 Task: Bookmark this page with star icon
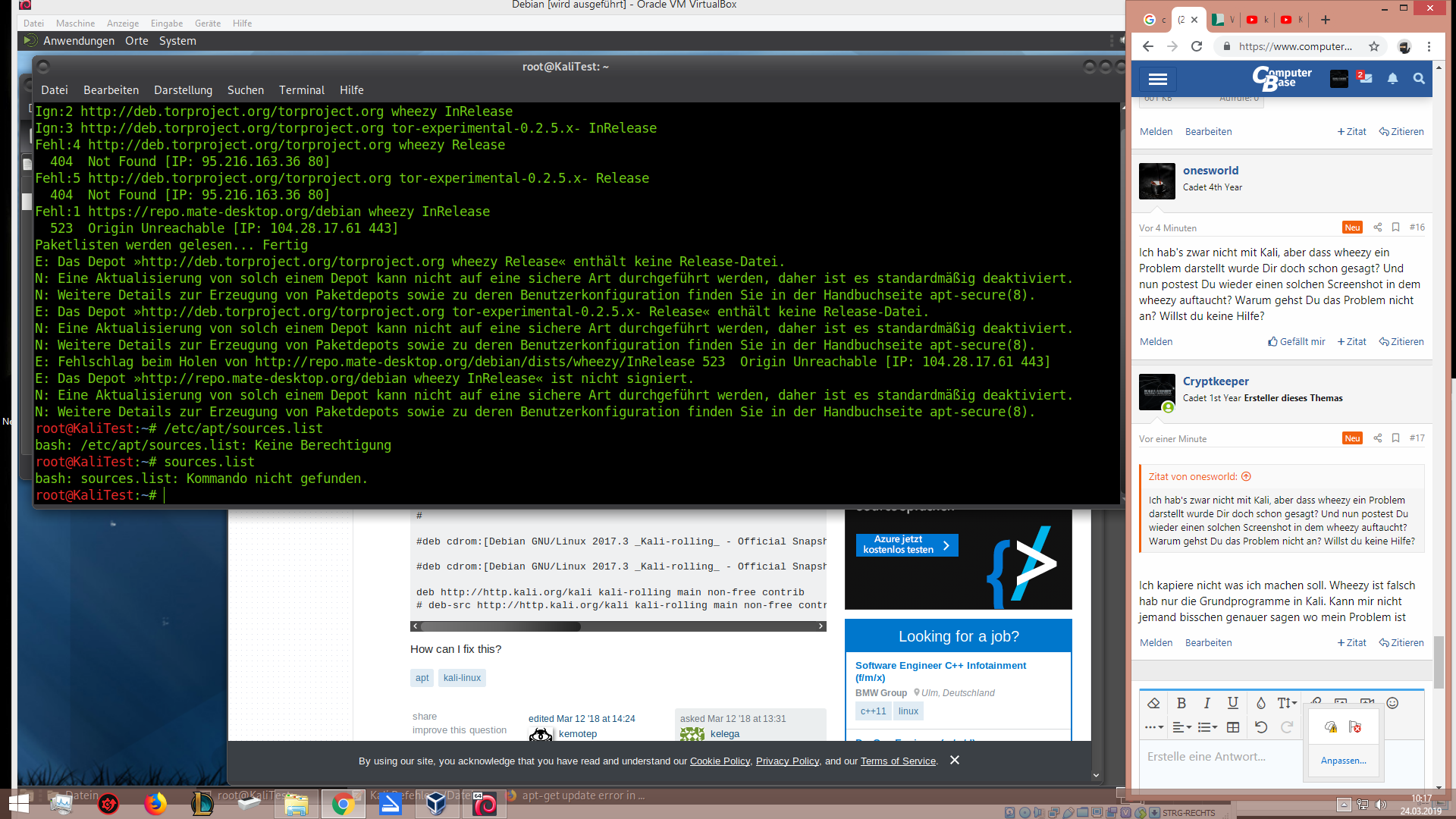click(1374, 46)
